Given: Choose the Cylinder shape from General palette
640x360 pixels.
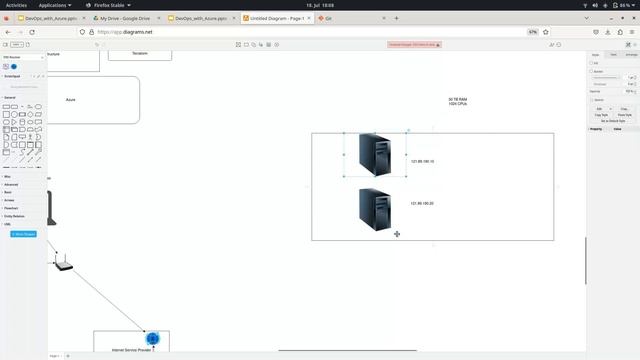Looking at the screenshot, I should click(22, 122).
